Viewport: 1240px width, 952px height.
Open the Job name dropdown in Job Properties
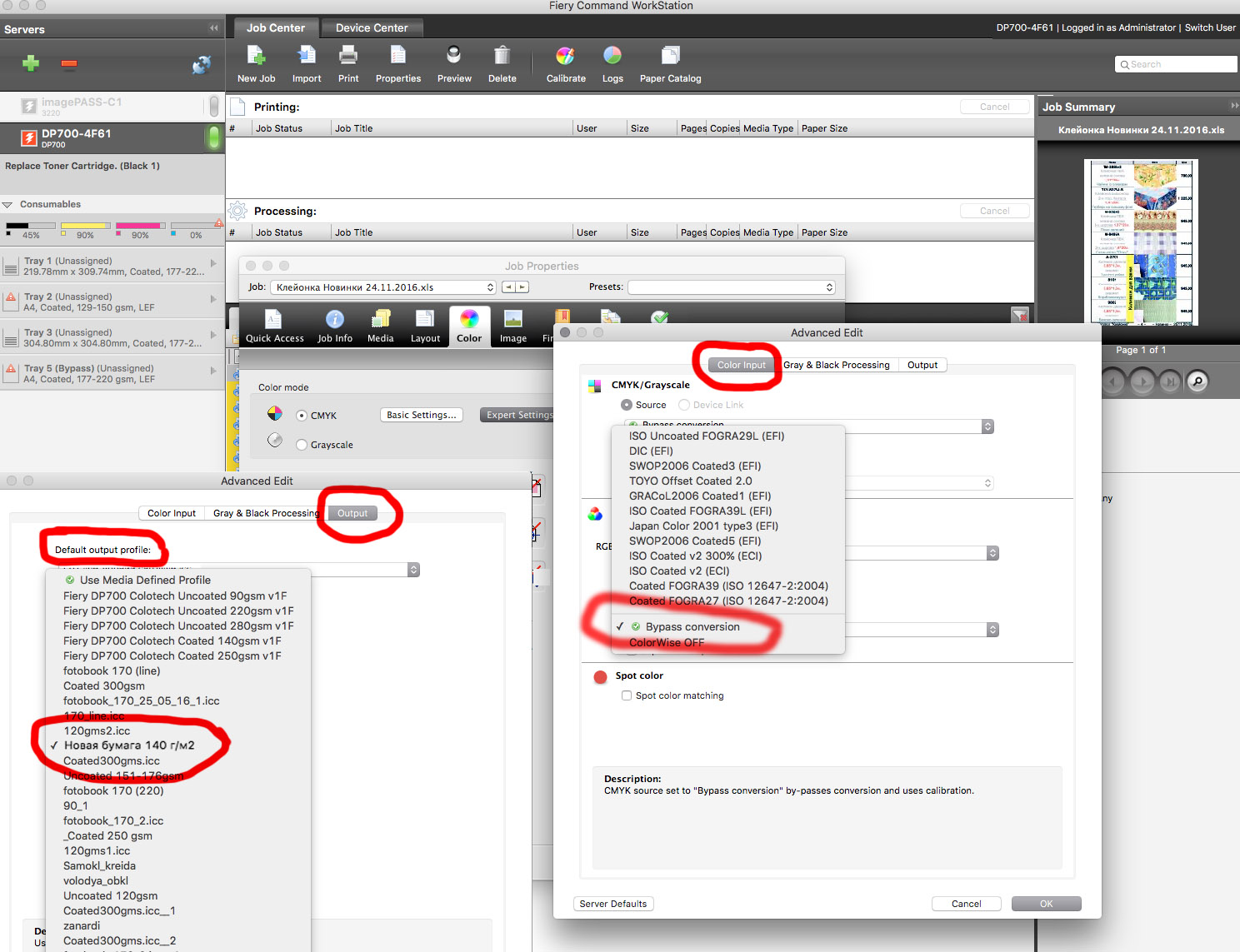click(383, 287)
